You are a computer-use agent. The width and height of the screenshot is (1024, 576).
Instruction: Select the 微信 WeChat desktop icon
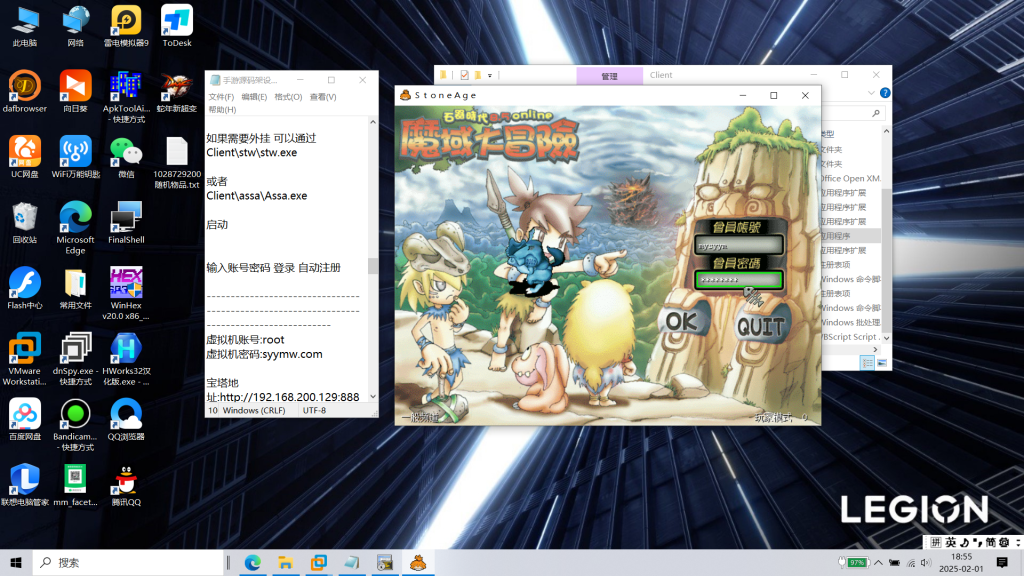point(126,156)
